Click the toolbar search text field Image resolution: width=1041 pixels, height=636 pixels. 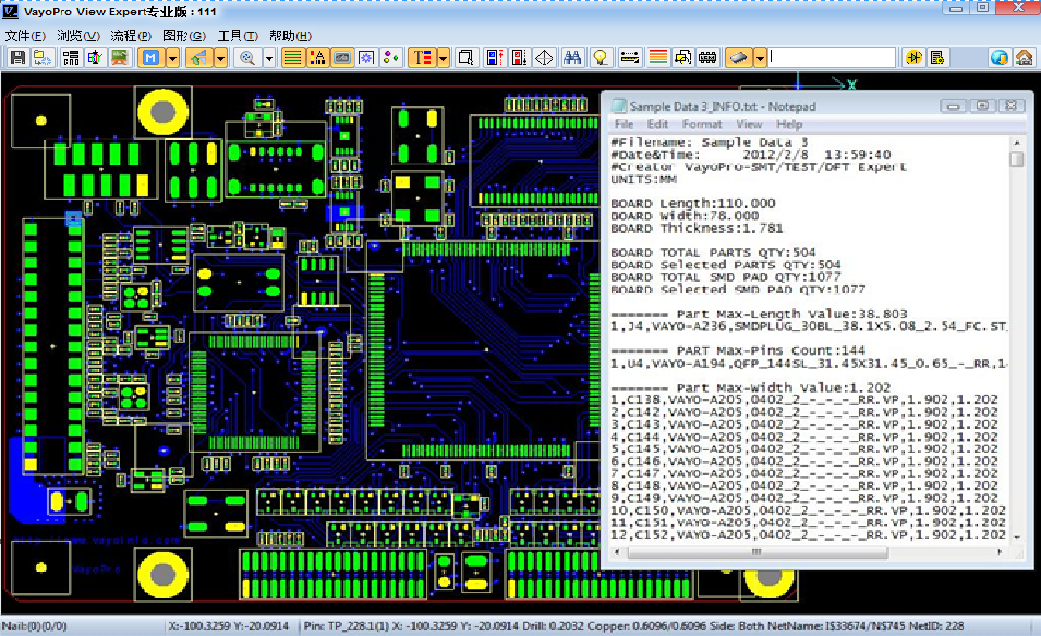[x=832, y=58]
